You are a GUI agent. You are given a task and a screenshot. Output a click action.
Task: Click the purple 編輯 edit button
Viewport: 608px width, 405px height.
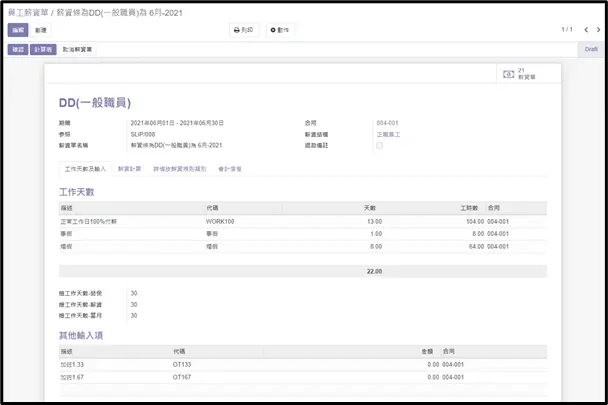[18, 30]
